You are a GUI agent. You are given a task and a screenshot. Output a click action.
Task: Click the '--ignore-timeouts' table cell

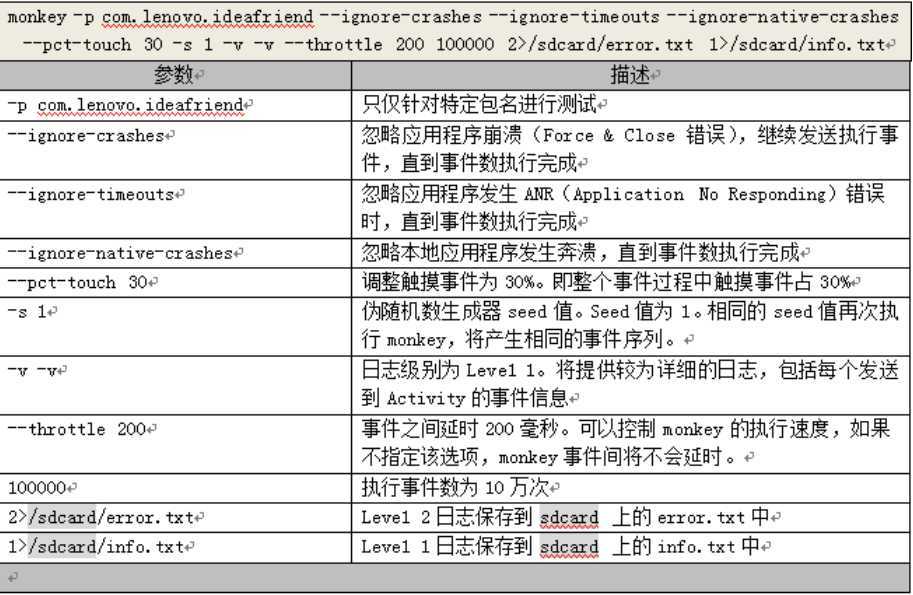[x=175, y=209]
